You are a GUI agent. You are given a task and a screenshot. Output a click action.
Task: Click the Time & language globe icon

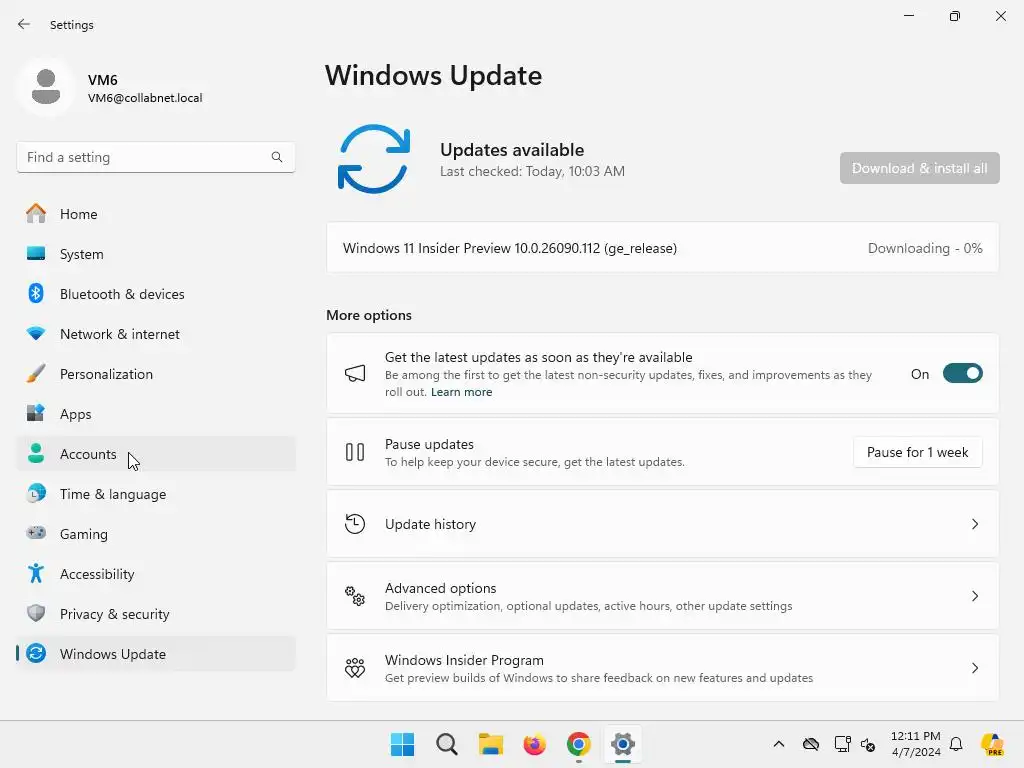point(36,493)
